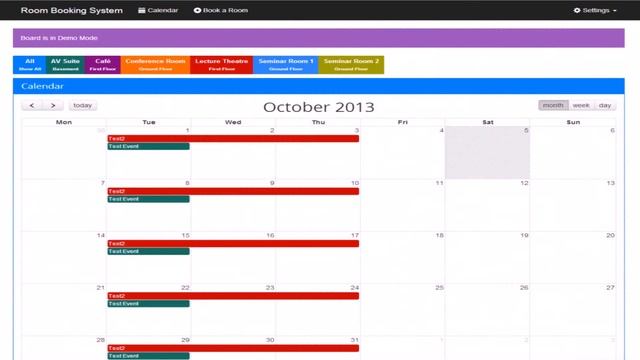
Task: Select the Sunday October 6 day cell
Action: (x=573, y=153)
